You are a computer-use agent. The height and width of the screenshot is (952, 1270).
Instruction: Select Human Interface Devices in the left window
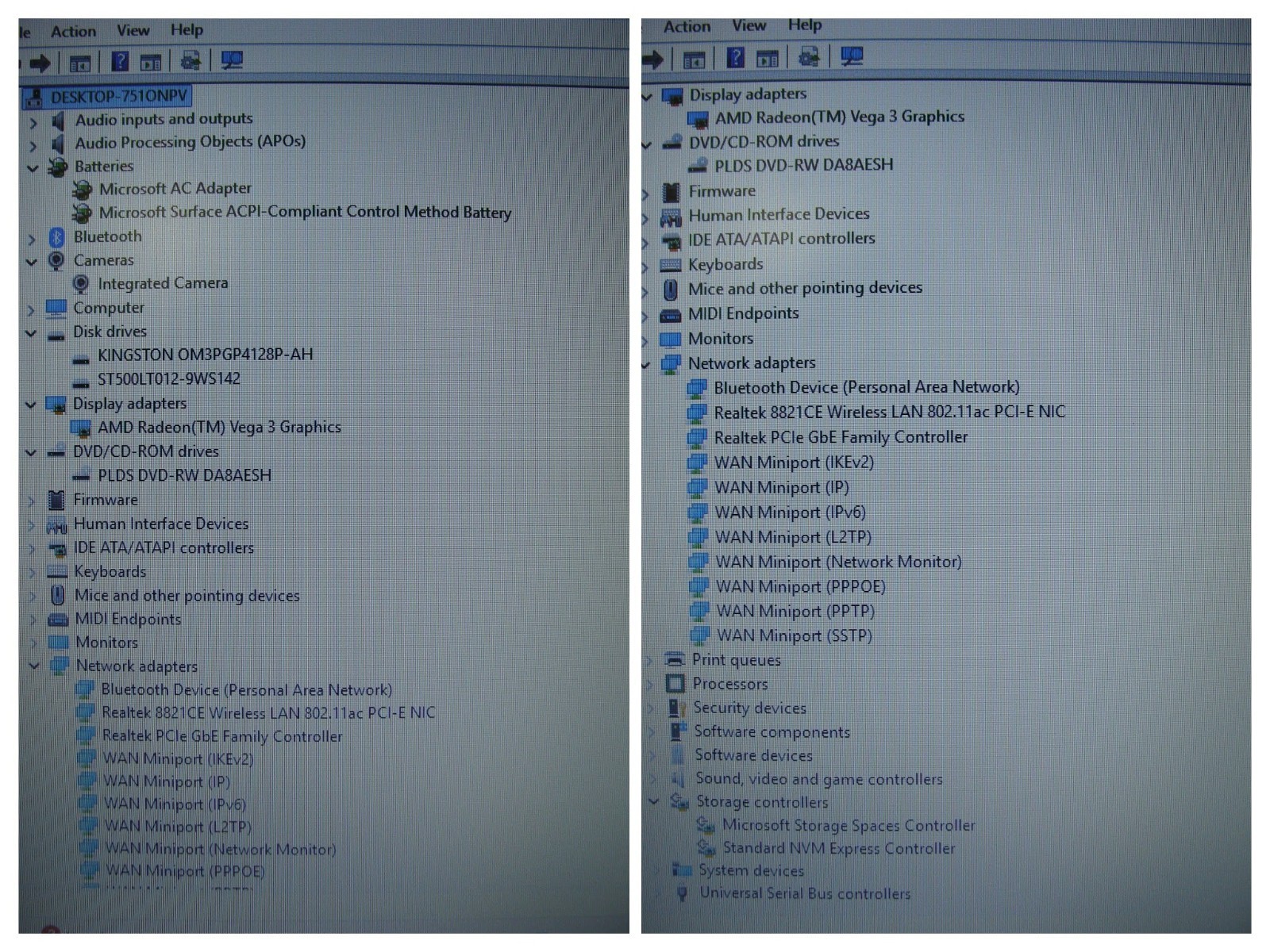pos(160,524)
